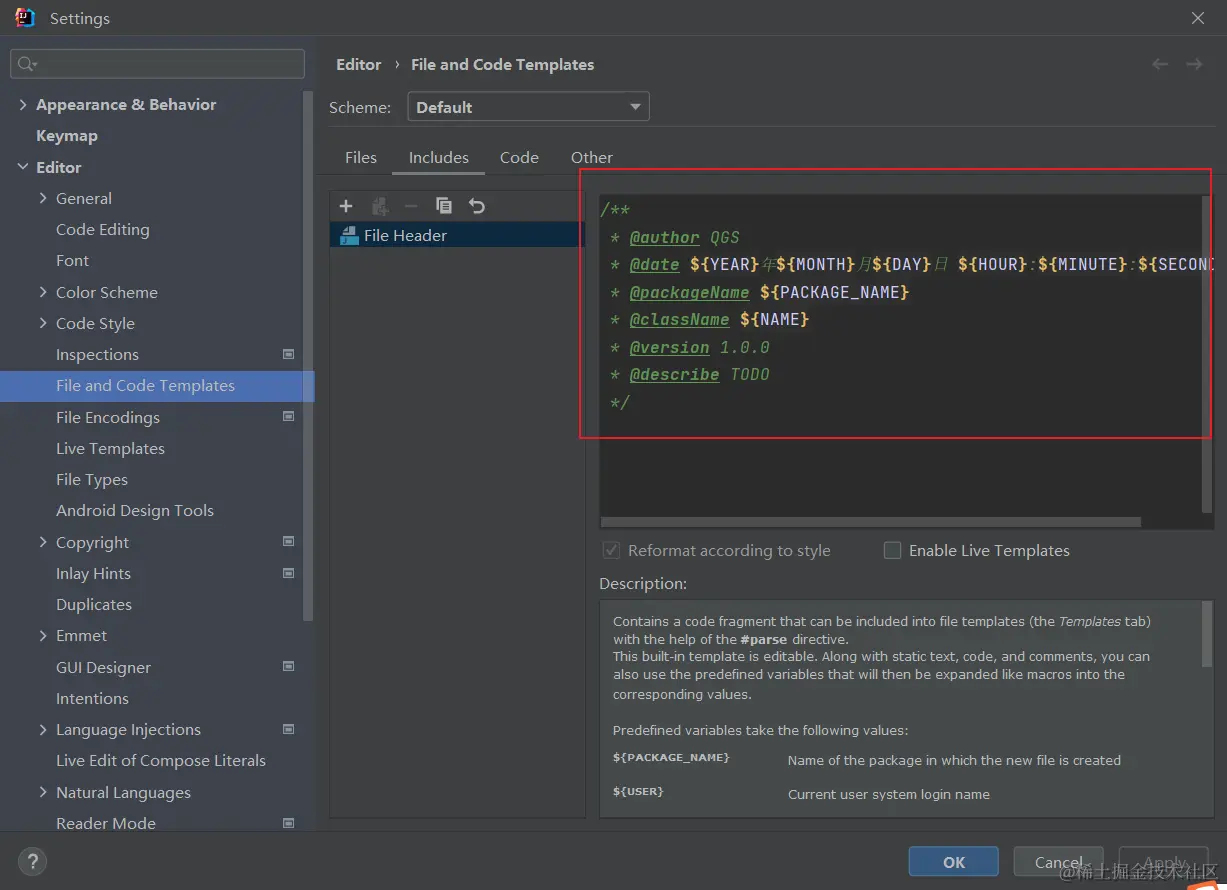Open Intentions settings
Image resolution: width=1227 pixels, height=890 pixels.
coord(92,698)
